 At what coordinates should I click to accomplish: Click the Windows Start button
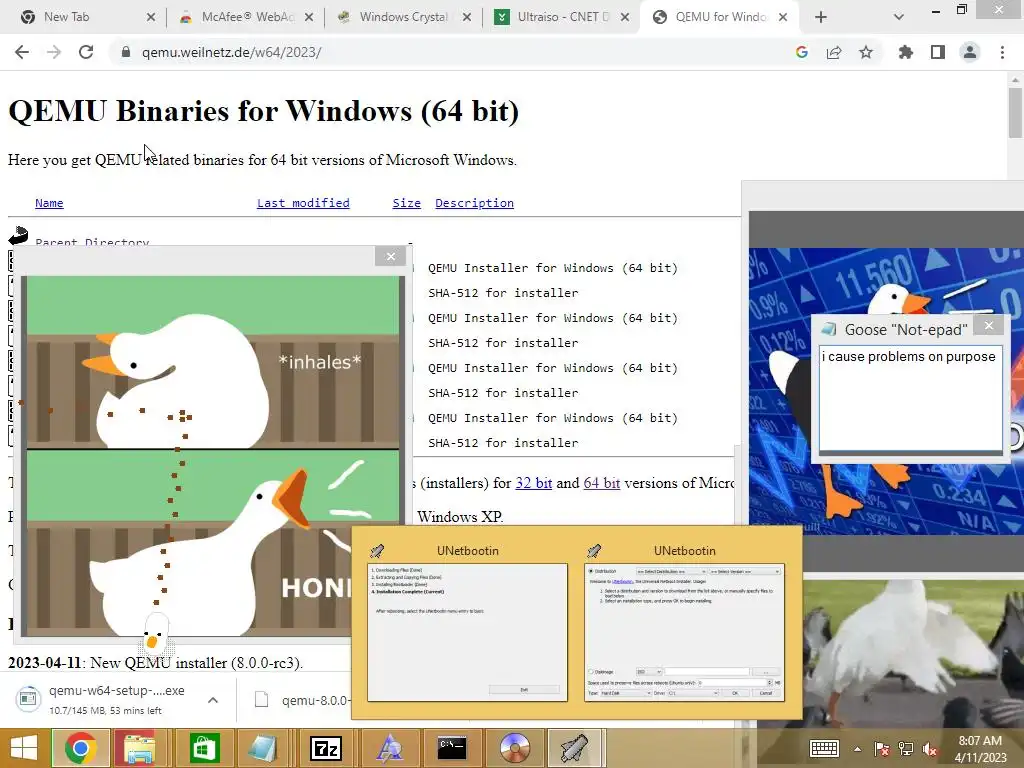coord(24,748)
